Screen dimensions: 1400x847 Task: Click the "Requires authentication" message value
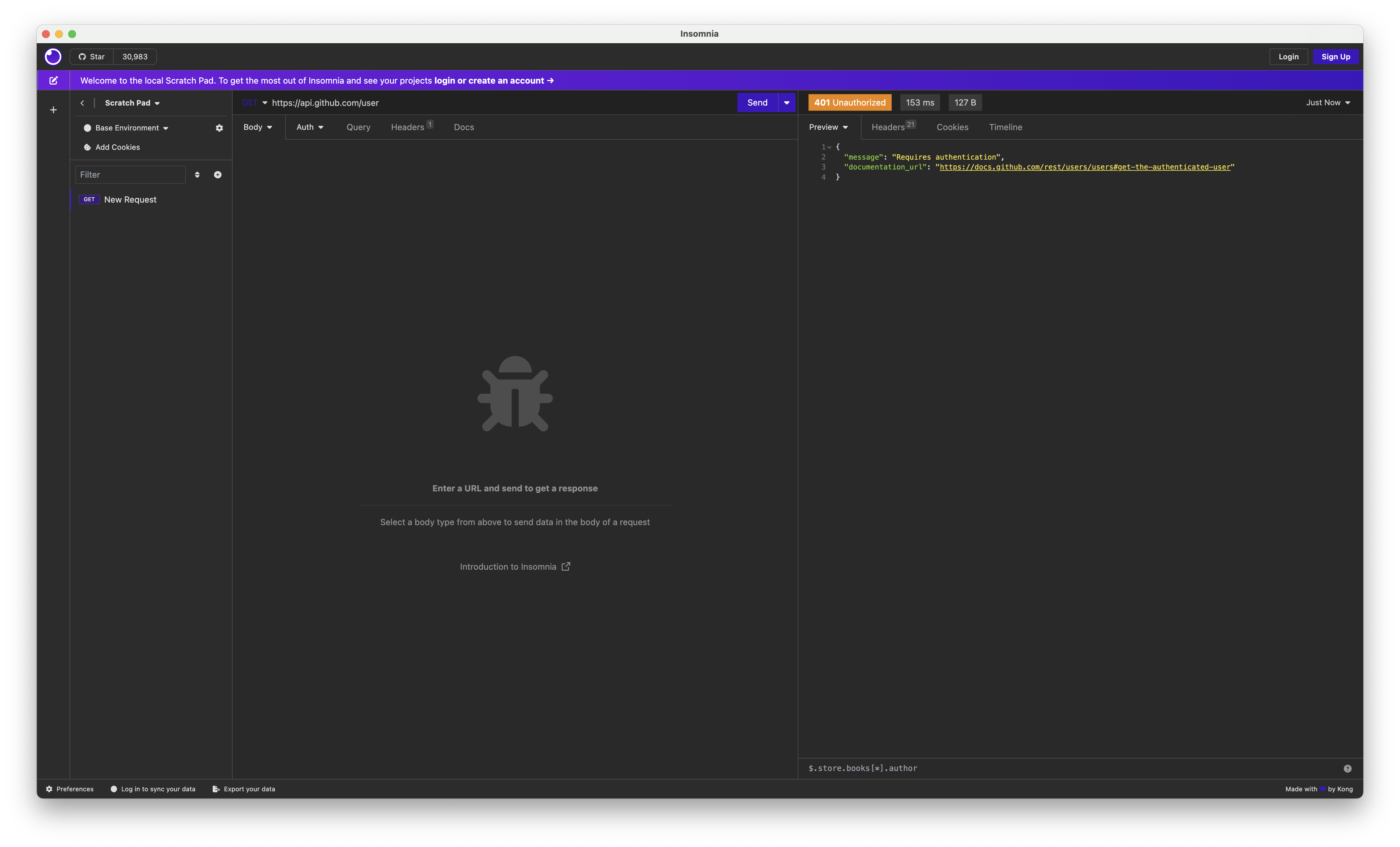945,157
